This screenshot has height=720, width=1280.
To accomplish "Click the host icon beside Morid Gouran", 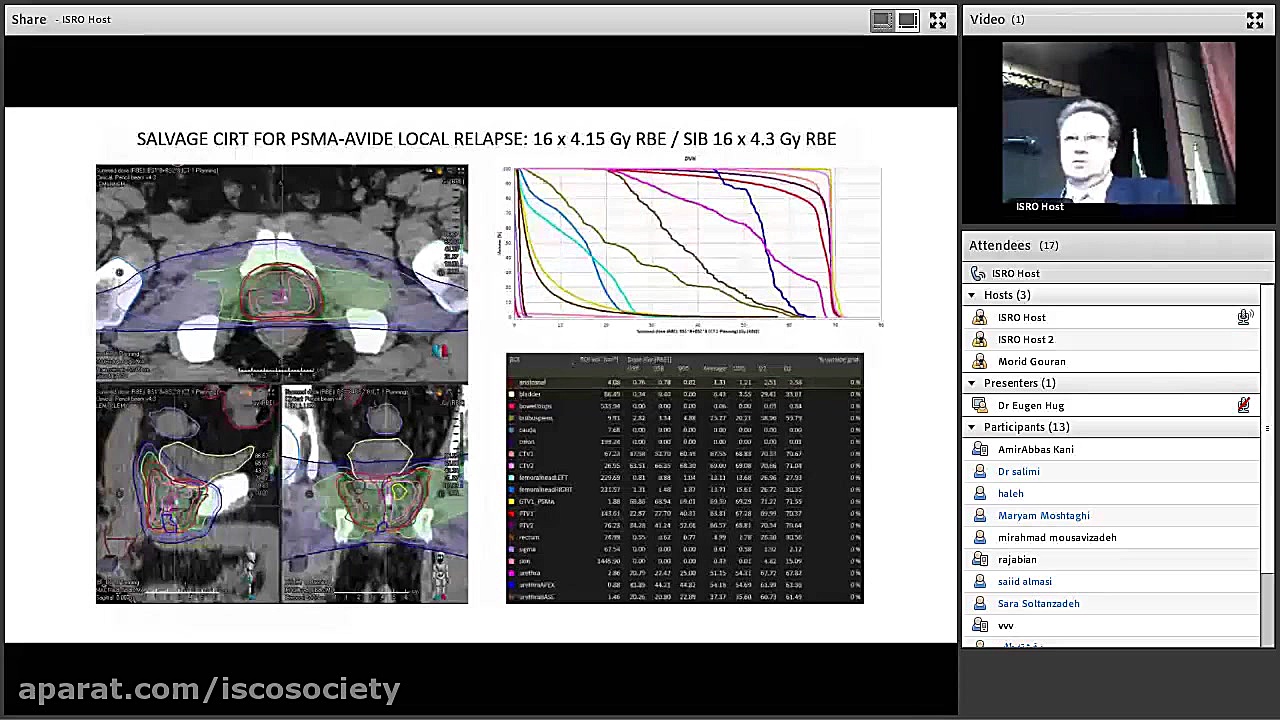I will click(979, 361).
